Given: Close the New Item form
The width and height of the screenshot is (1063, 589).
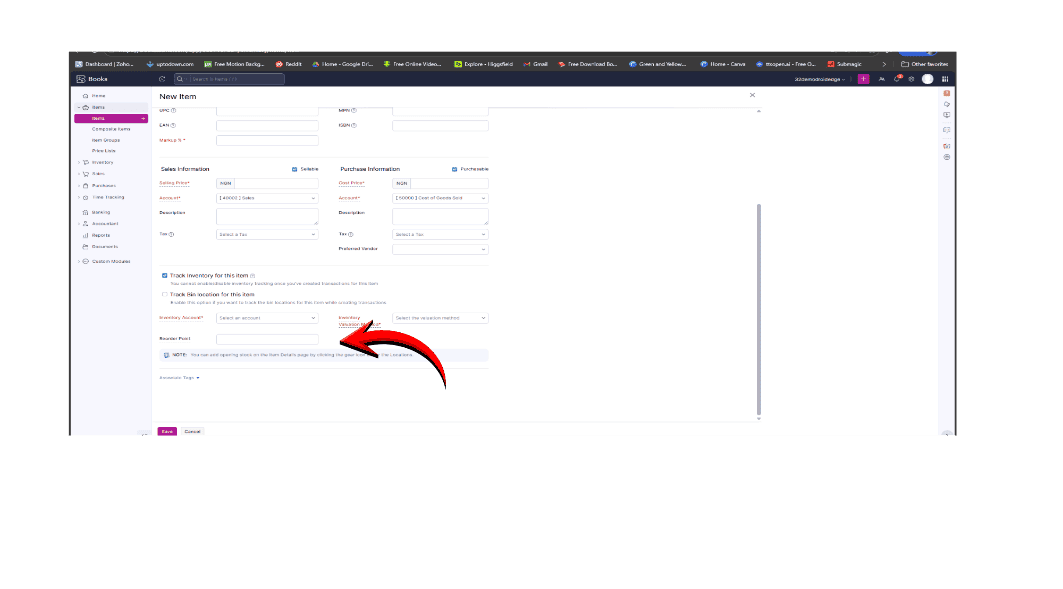Looking at the screenshot, I should (x=752, y=95).
